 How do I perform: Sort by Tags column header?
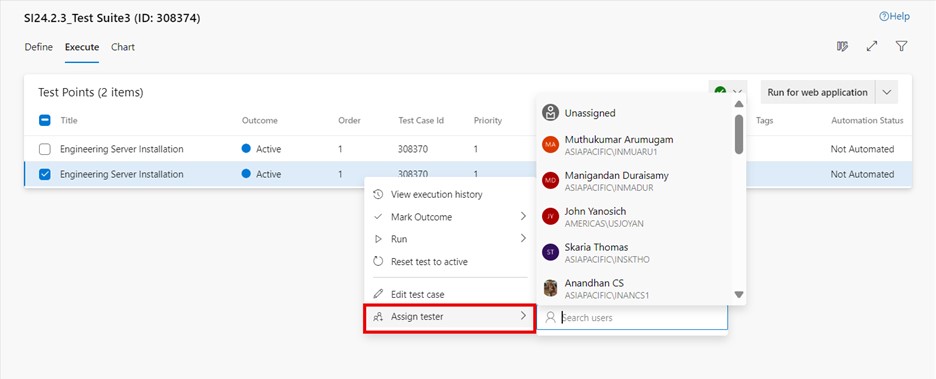click(765, 120)
